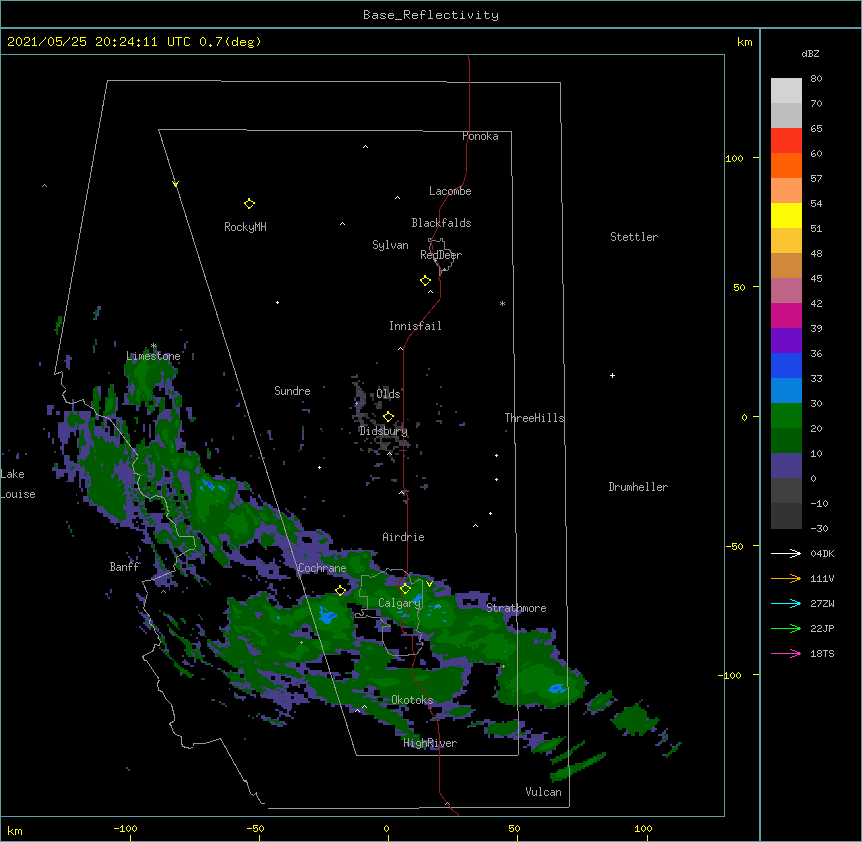Screen dimensions: 862x842
Task: Click the dBZ legend heading
Action: click(x=810, y=54)
